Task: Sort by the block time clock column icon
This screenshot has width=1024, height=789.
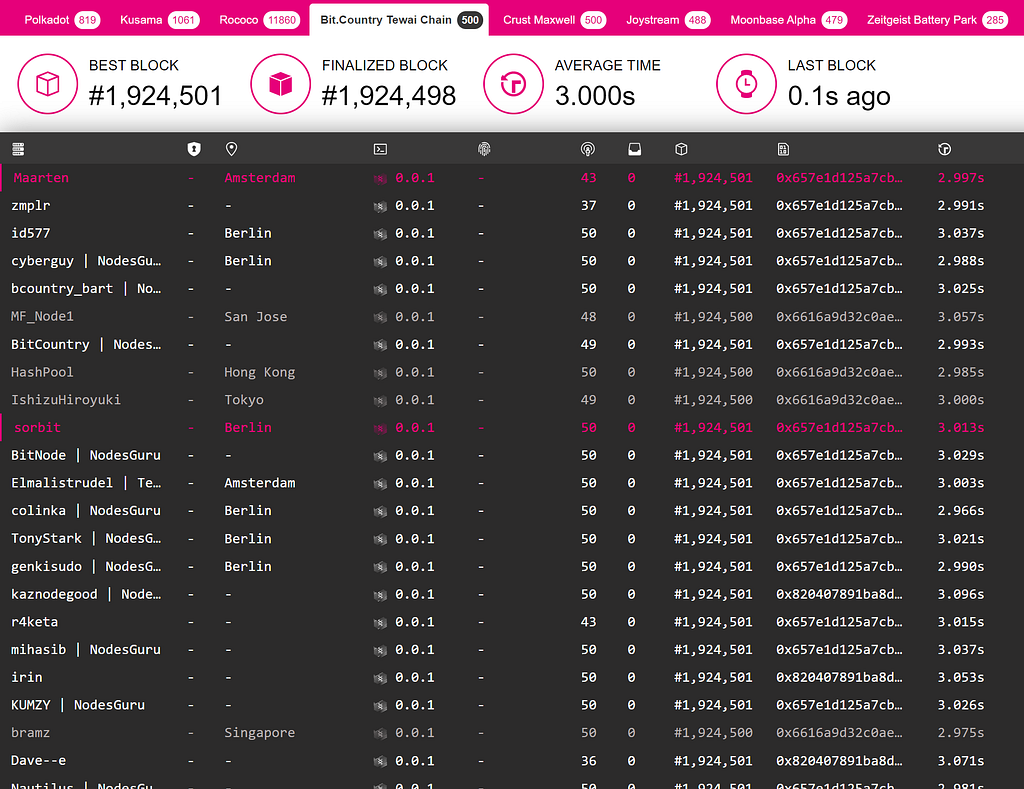Action: (x=944, y=150)
